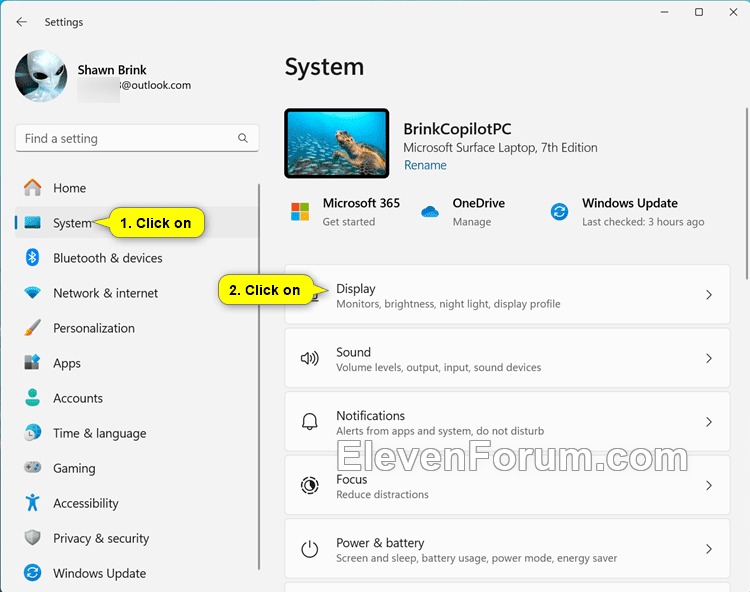Screen dimensions: 750x592
Task: Click the Power & battery power icon
Action: (x=309, y=549)
